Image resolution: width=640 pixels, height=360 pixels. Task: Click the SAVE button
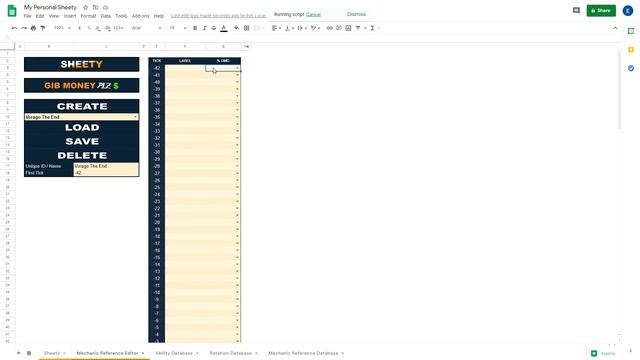point(82,141)
